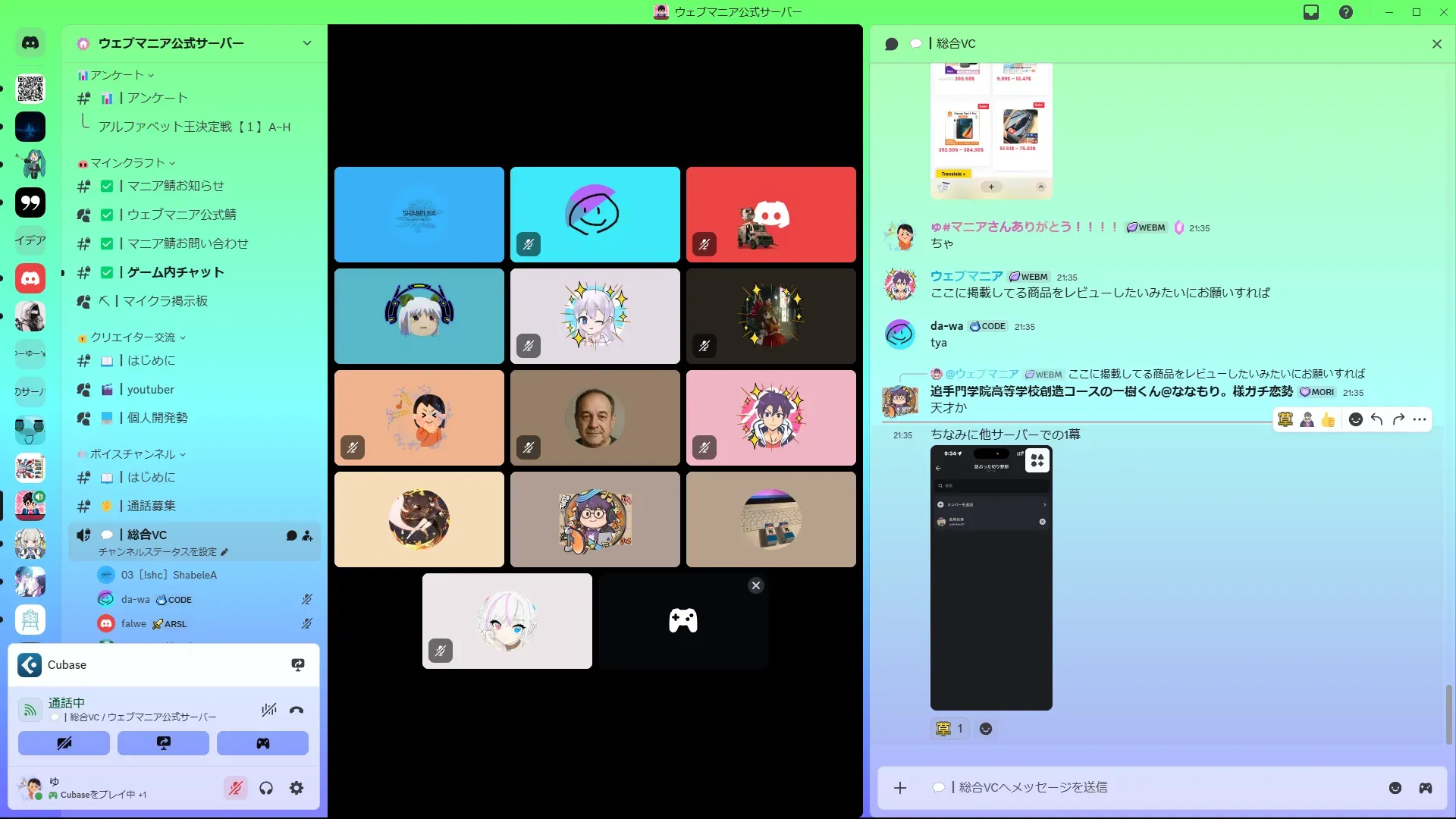This screenshot has height=819, width=1456.
Task: Disconnect from voice call
Action: (x=297, y=711)
